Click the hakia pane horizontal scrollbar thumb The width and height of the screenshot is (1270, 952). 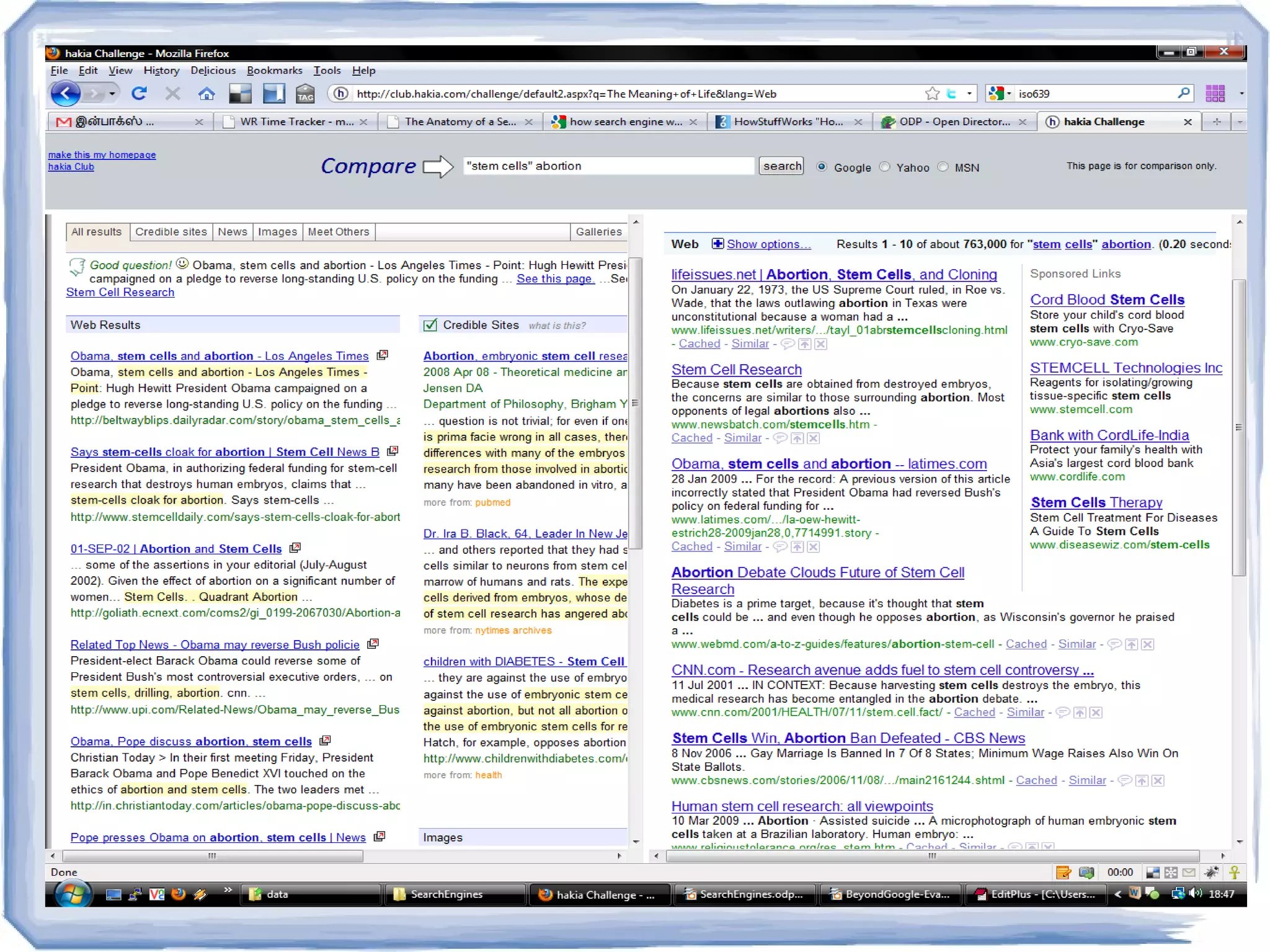pos(212,856)
